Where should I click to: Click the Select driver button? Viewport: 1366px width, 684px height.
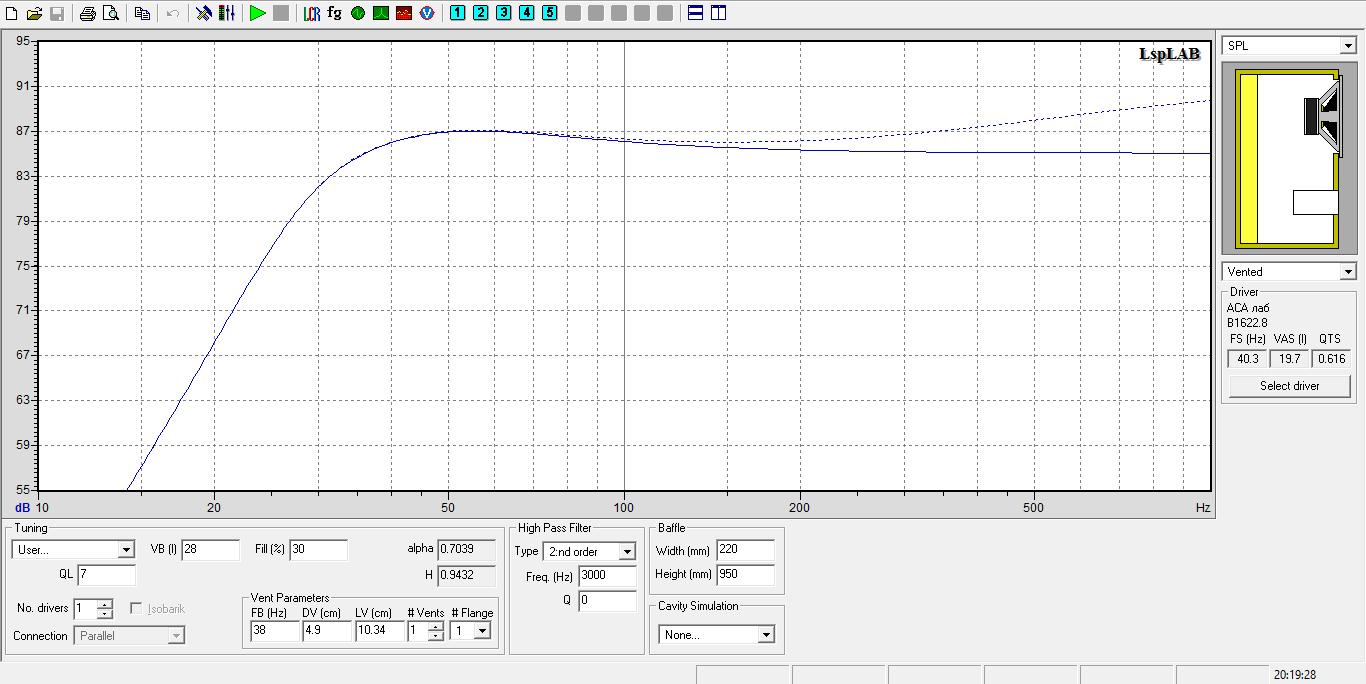coord(1289,386)
